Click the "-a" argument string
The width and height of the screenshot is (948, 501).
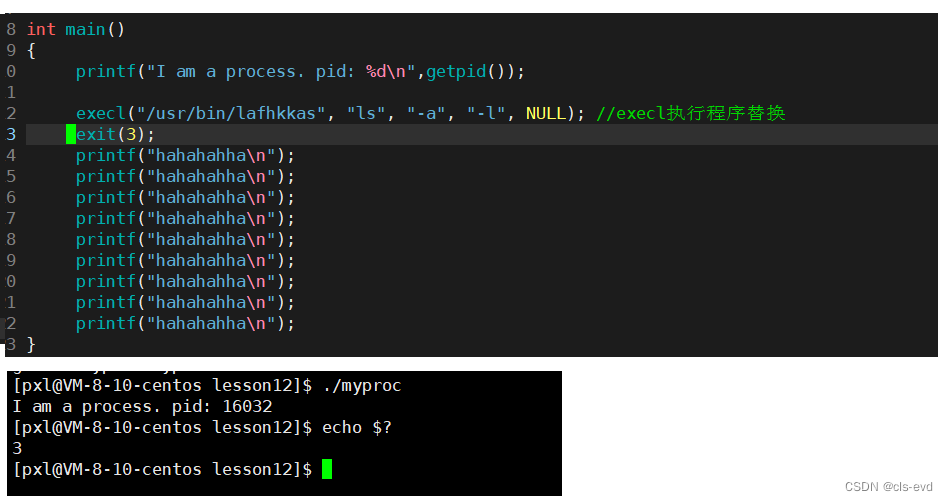tap(426, 114)
